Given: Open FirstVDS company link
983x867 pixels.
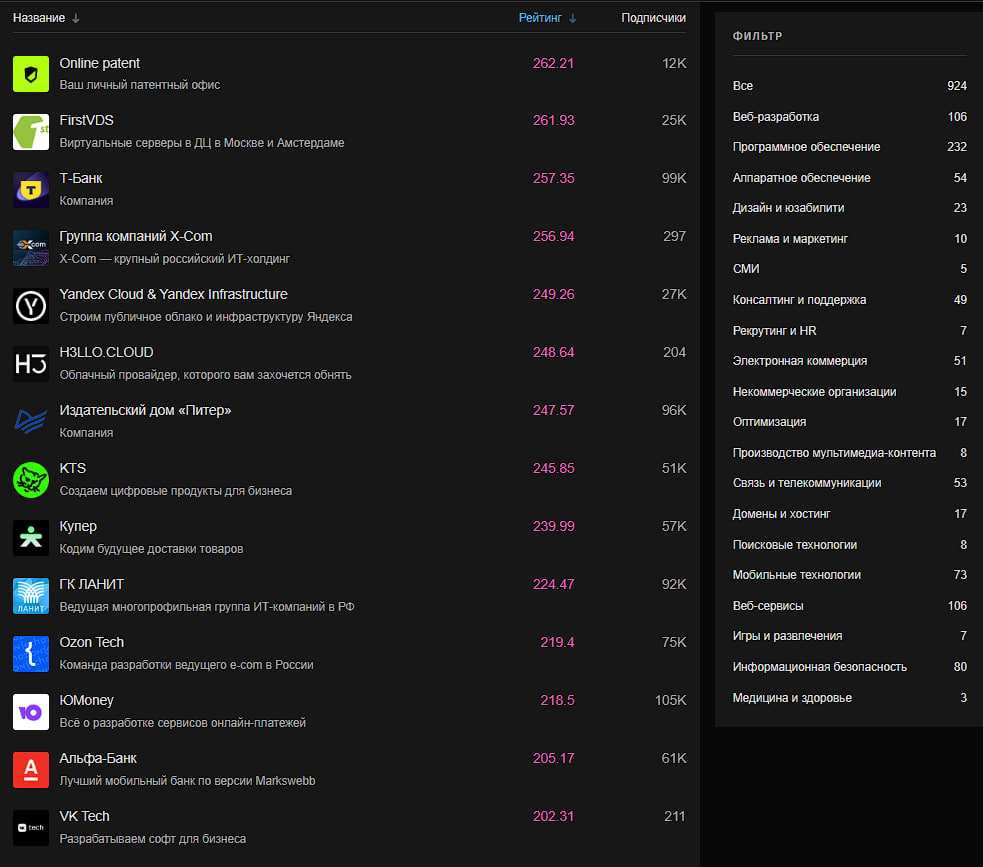Looking at the screenshot, I should (x=87, y=120).
